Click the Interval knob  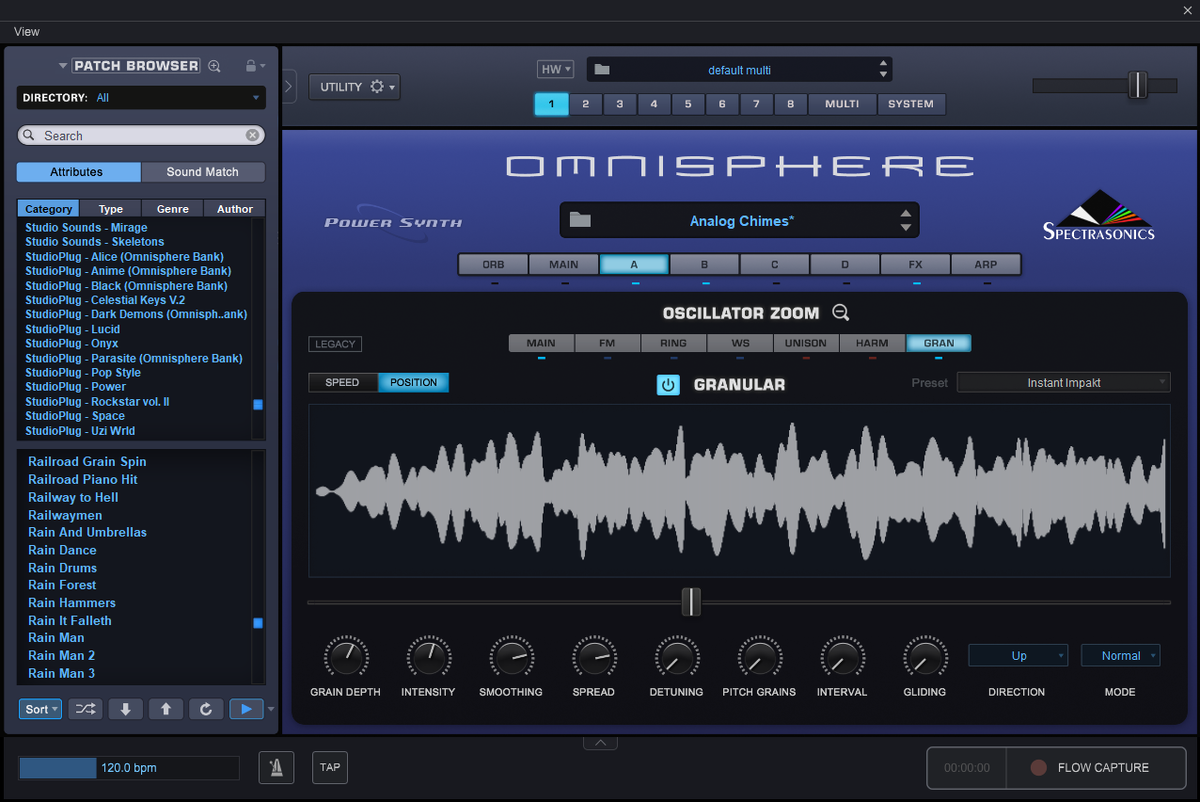[841, 657]
